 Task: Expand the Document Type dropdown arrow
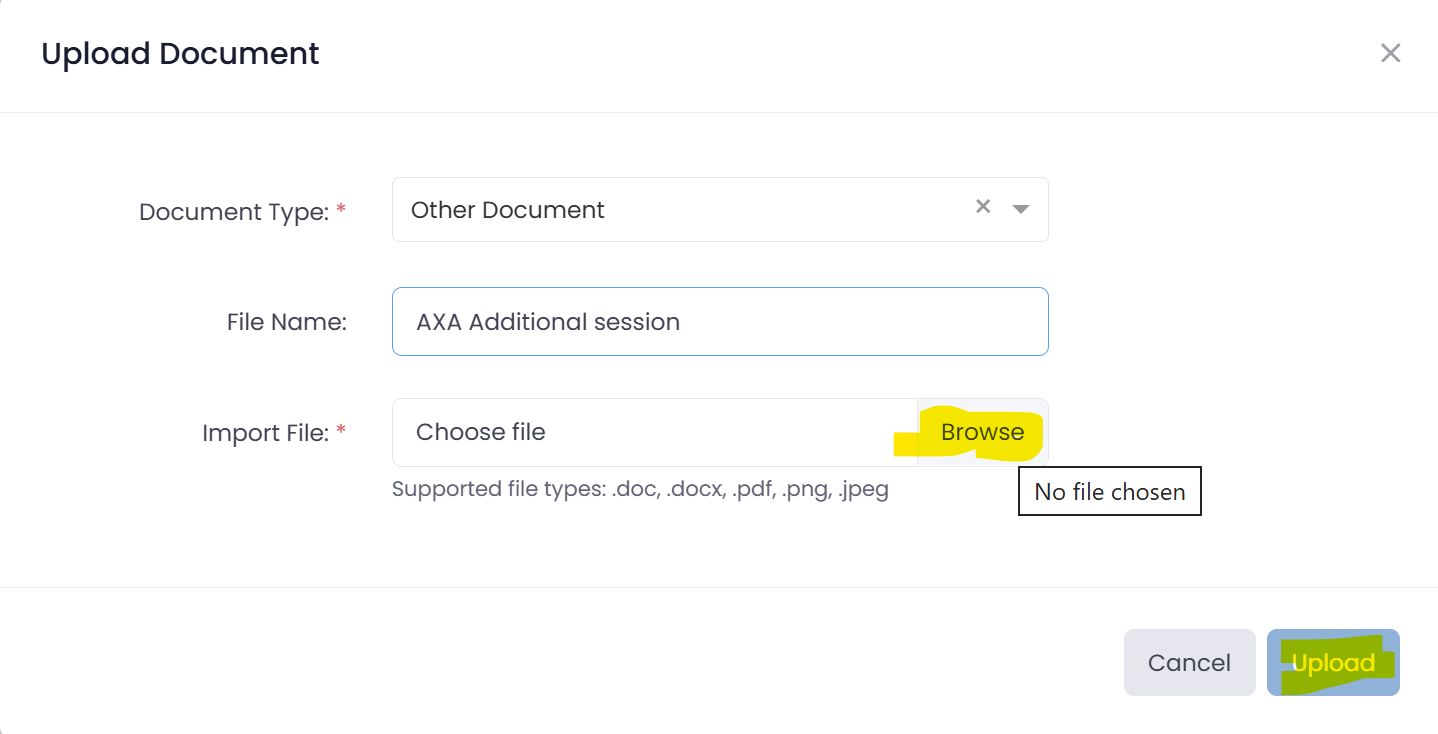(x=1021, y=209)
